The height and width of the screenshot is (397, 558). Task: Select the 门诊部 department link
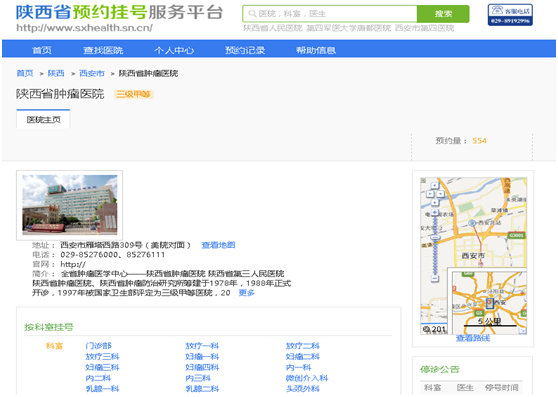tap(98, 346)
